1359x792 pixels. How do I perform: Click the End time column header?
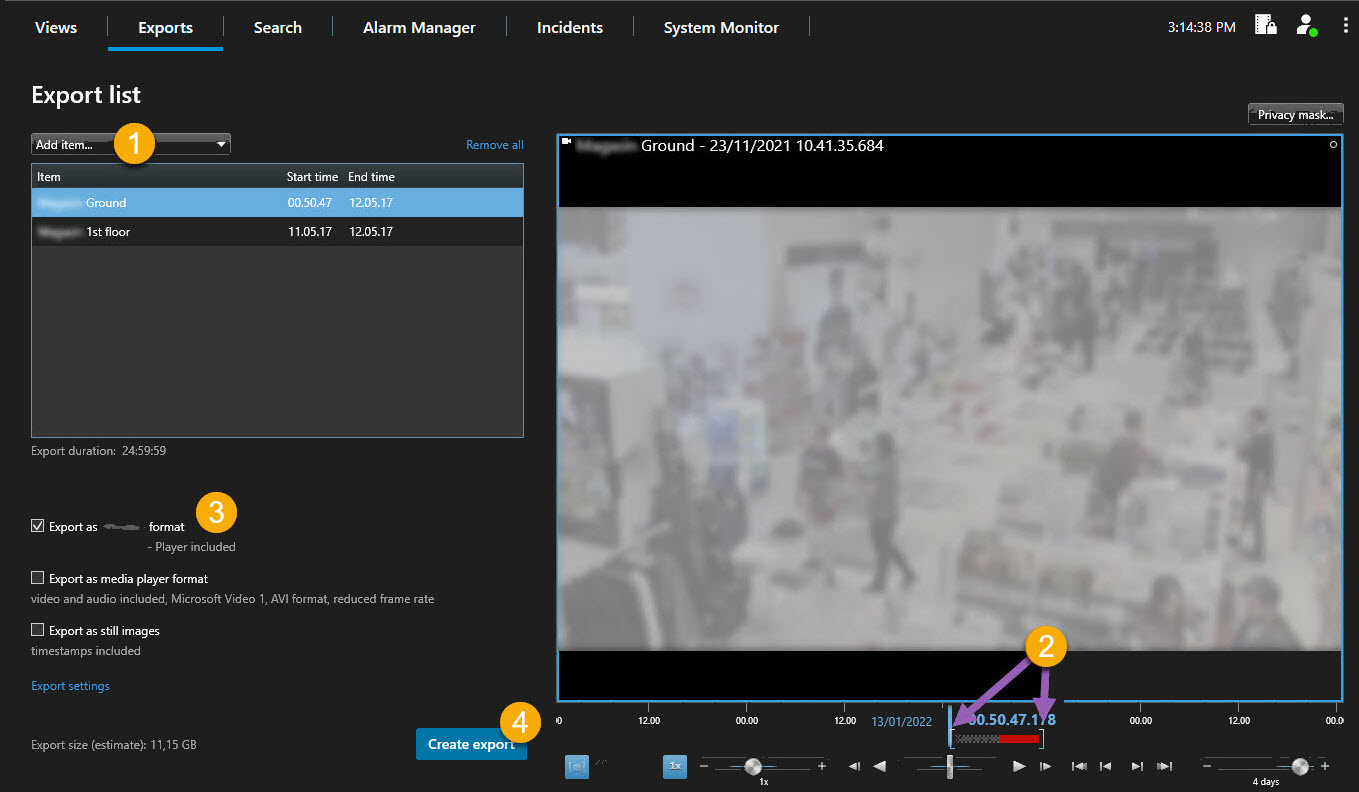coord(371,177)
